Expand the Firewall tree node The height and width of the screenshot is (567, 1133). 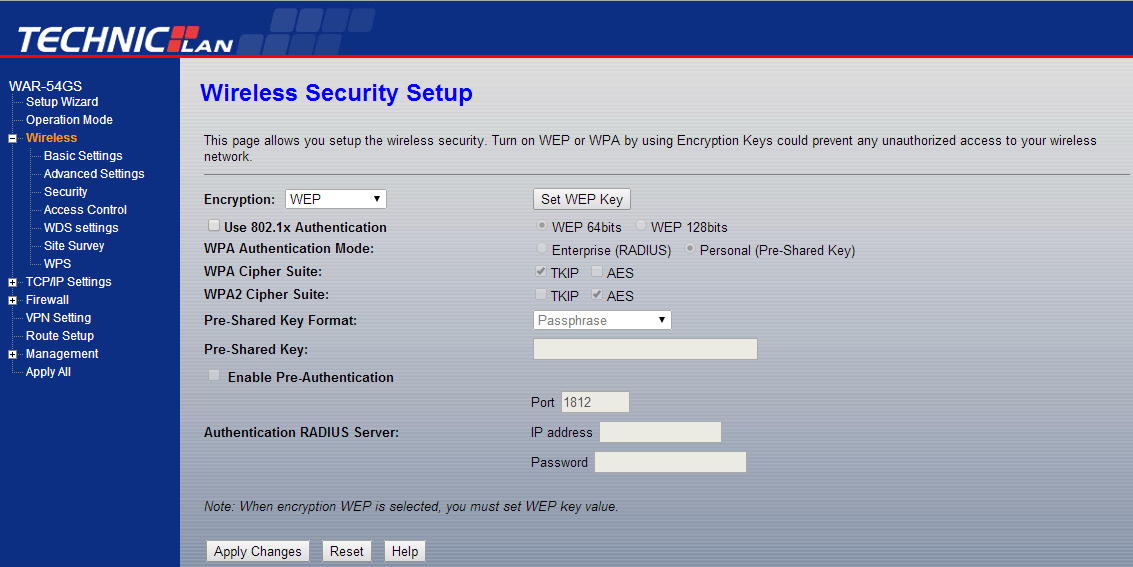12,300
